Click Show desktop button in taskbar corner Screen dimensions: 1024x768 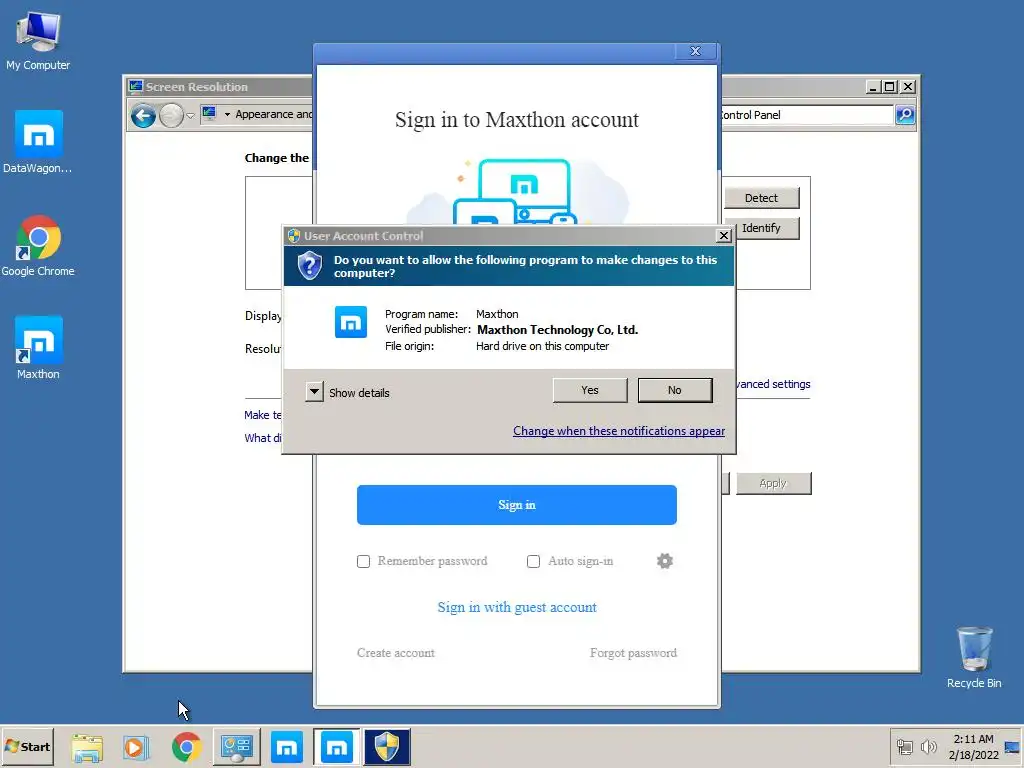1013,746
